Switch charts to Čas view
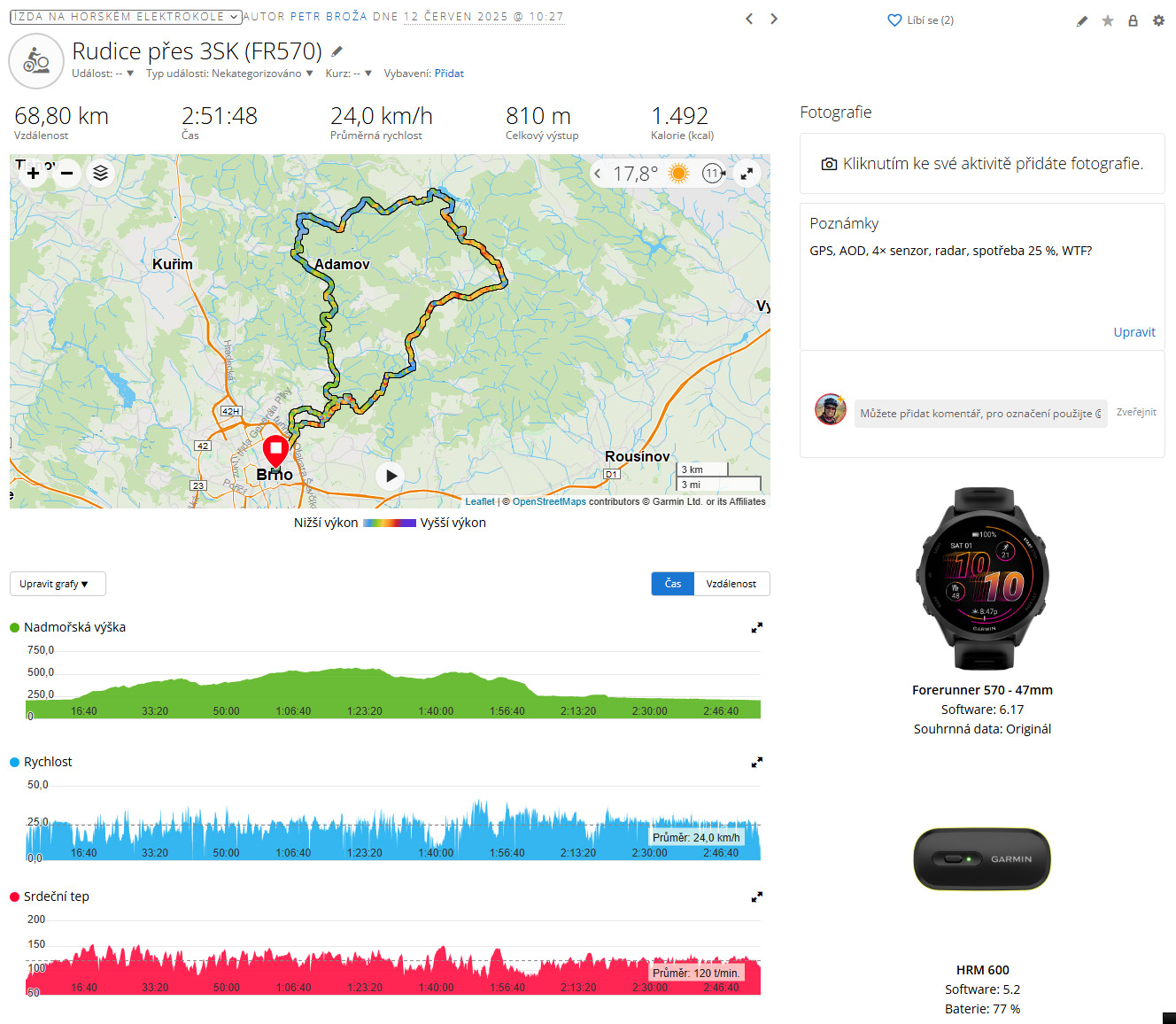This screenshot has width=1176, height=1024. (x=673, y=584)
